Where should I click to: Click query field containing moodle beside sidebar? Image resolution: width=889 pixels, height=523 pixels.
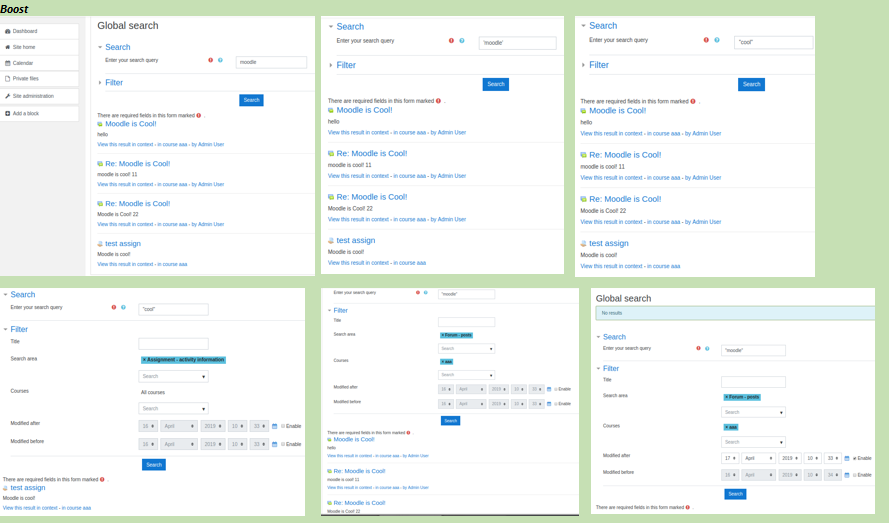point(271,62)
